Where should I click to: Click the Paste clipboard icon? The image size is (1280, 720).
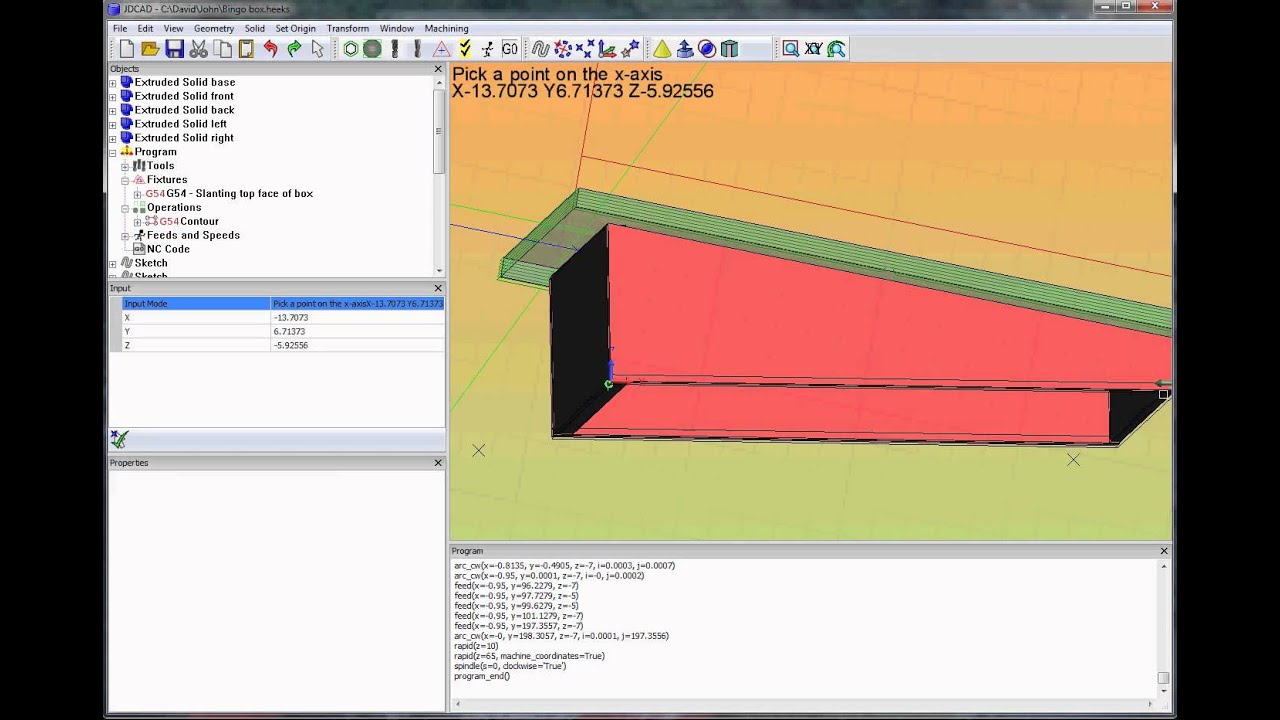tap(246, 48)
